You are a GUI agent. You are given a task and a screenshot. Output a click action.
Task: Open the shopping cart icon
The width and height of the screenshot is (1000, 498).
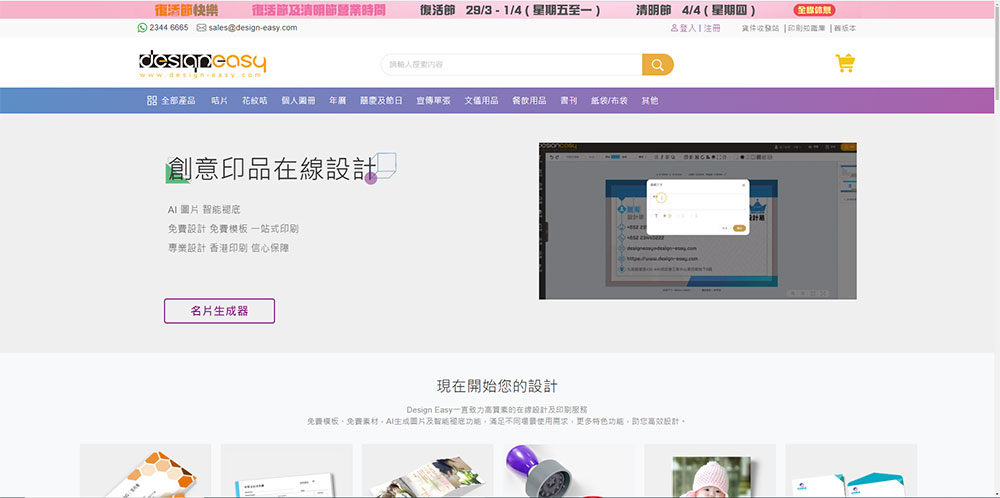(x=845, y=64)
